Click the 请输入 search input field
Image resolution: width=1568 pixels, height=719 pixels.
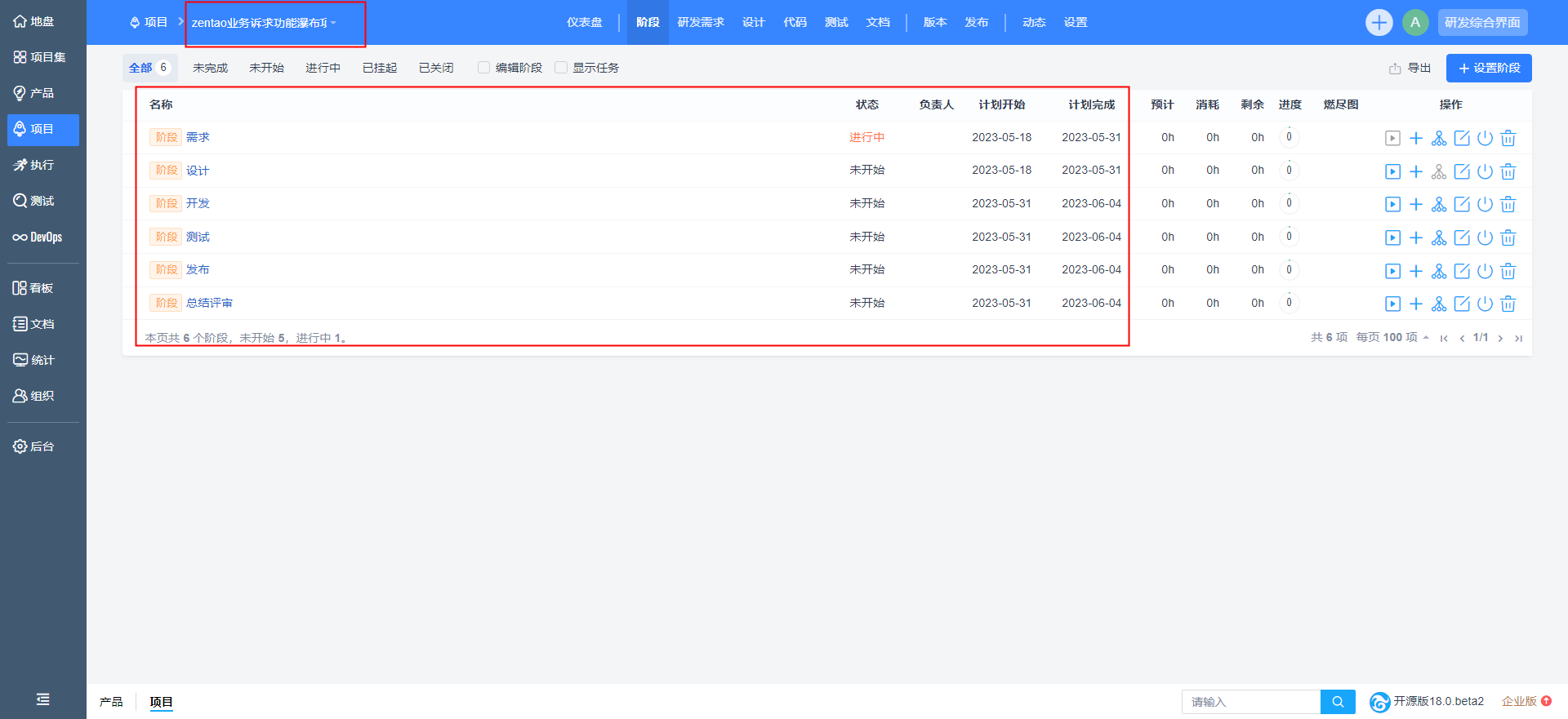(x=1250, y=702)
